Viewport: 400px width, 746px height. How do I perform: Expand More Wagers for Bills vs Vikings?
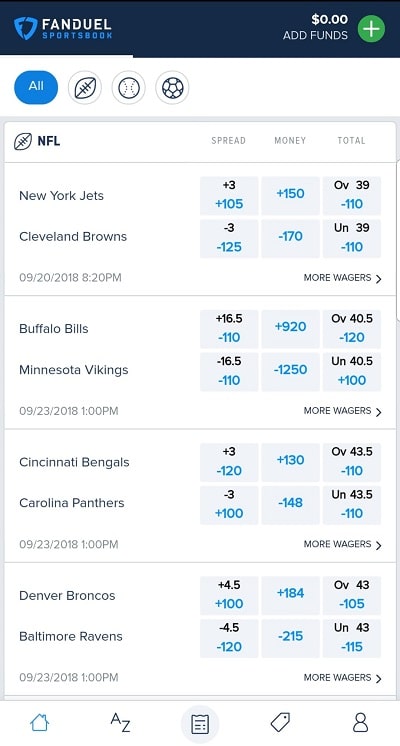[342, 411]
